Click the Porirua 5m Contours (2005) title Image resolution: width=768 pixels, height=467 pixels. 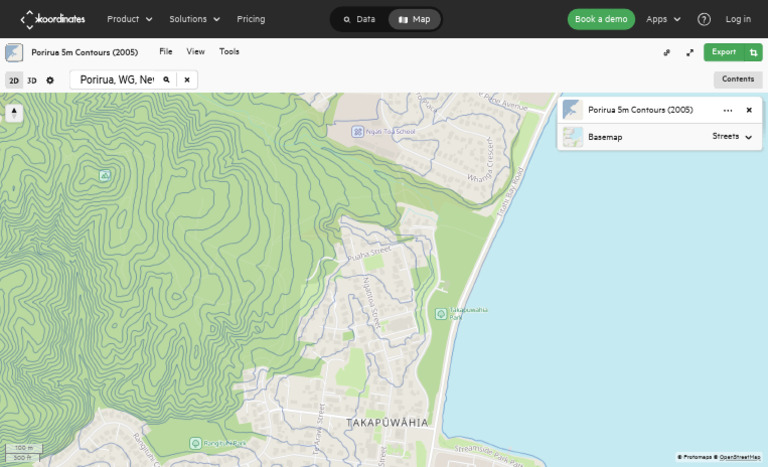(85, 52)
